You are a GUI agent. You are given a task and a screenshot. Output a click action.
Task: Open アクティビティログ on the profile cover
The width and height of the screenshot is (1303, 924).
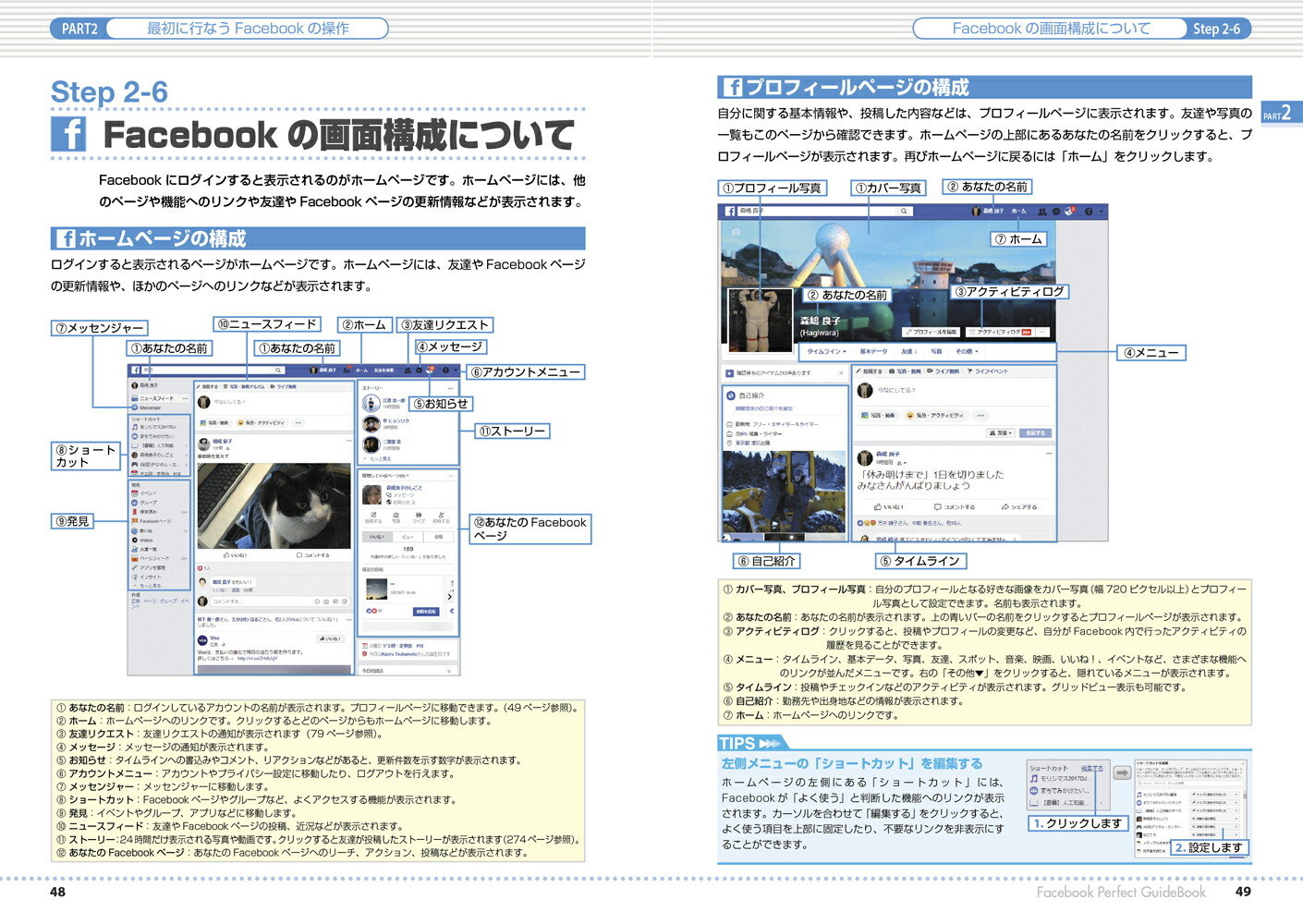click(x=999, y=332)
